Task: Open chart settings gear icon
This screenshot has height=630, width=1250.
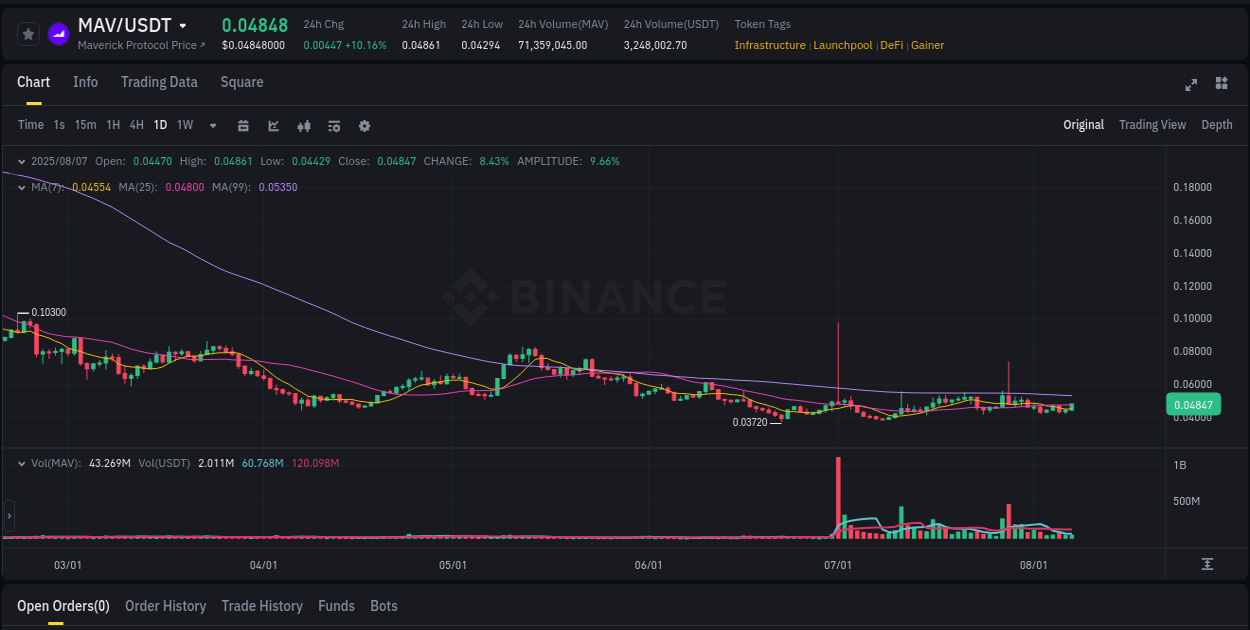Action: (364, 125)
